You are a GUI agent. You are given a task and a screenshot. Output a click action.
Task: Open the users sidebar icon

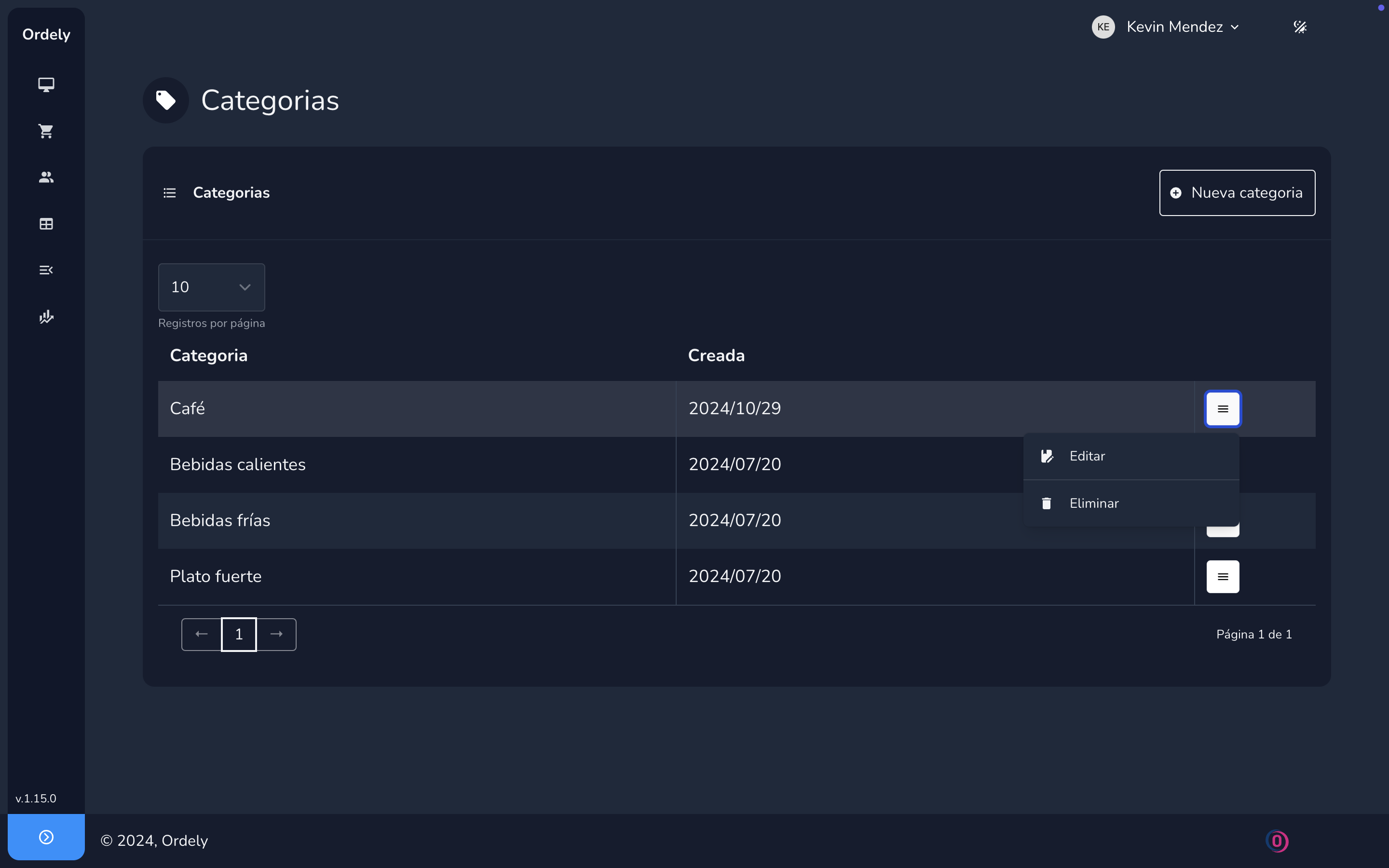coord(46,177)
